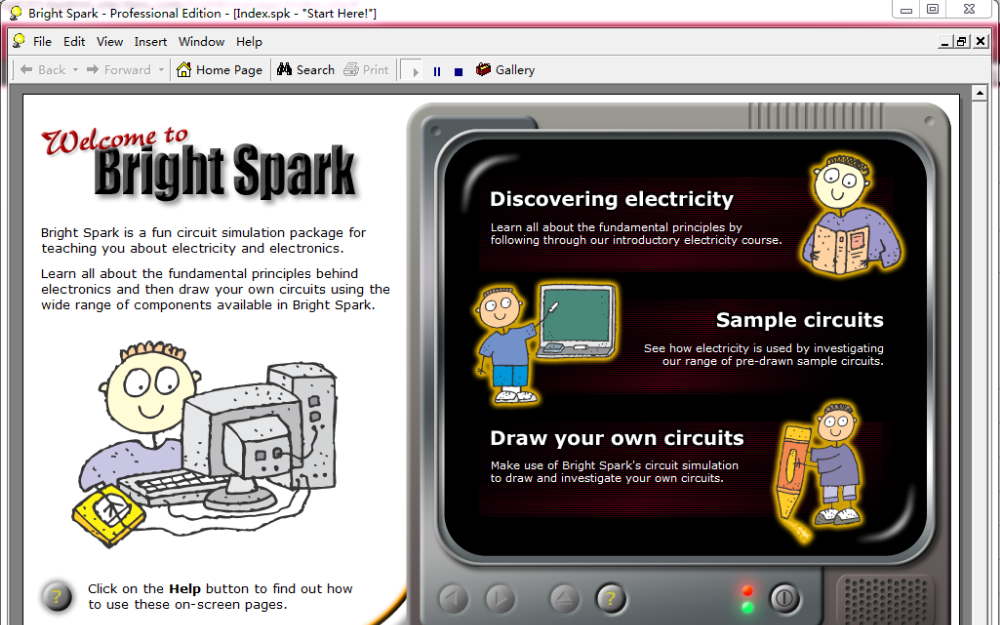
Task: Click the Welcome to Bright Spark logo
Action: point(200,165)
